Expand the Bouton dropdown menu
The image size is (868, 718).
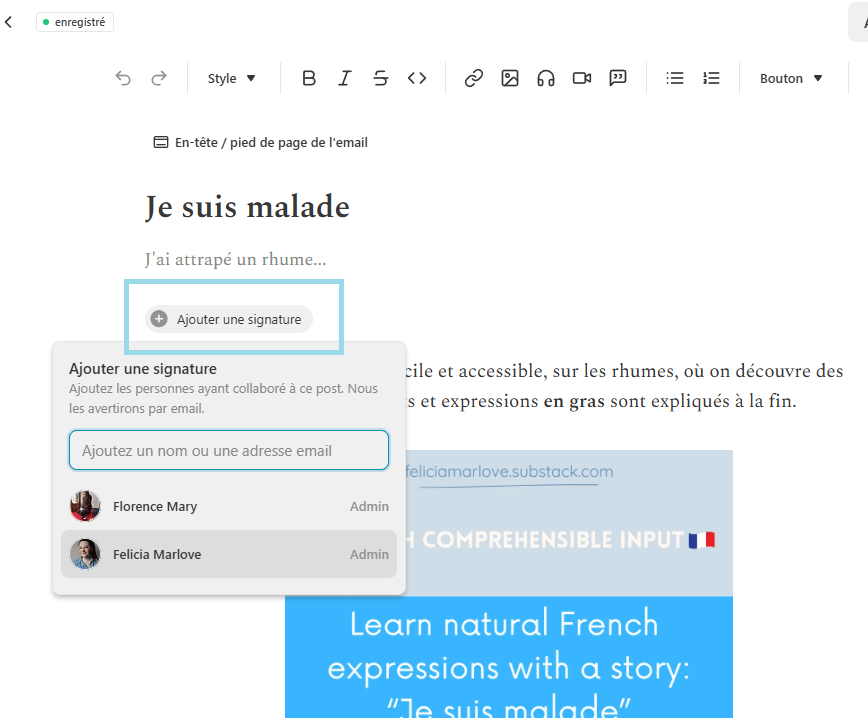791,78
